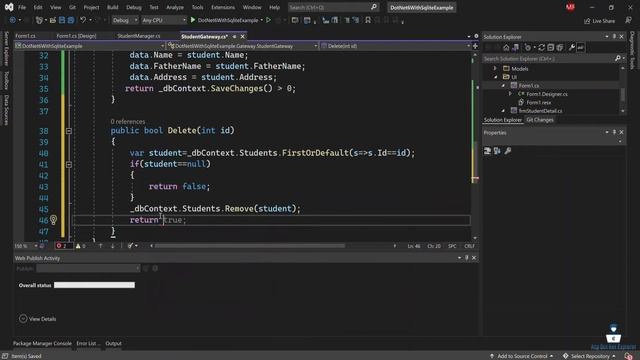Click the Save All toolbar icon
This screenshot has height=360, width=640.
click(71, 20)
